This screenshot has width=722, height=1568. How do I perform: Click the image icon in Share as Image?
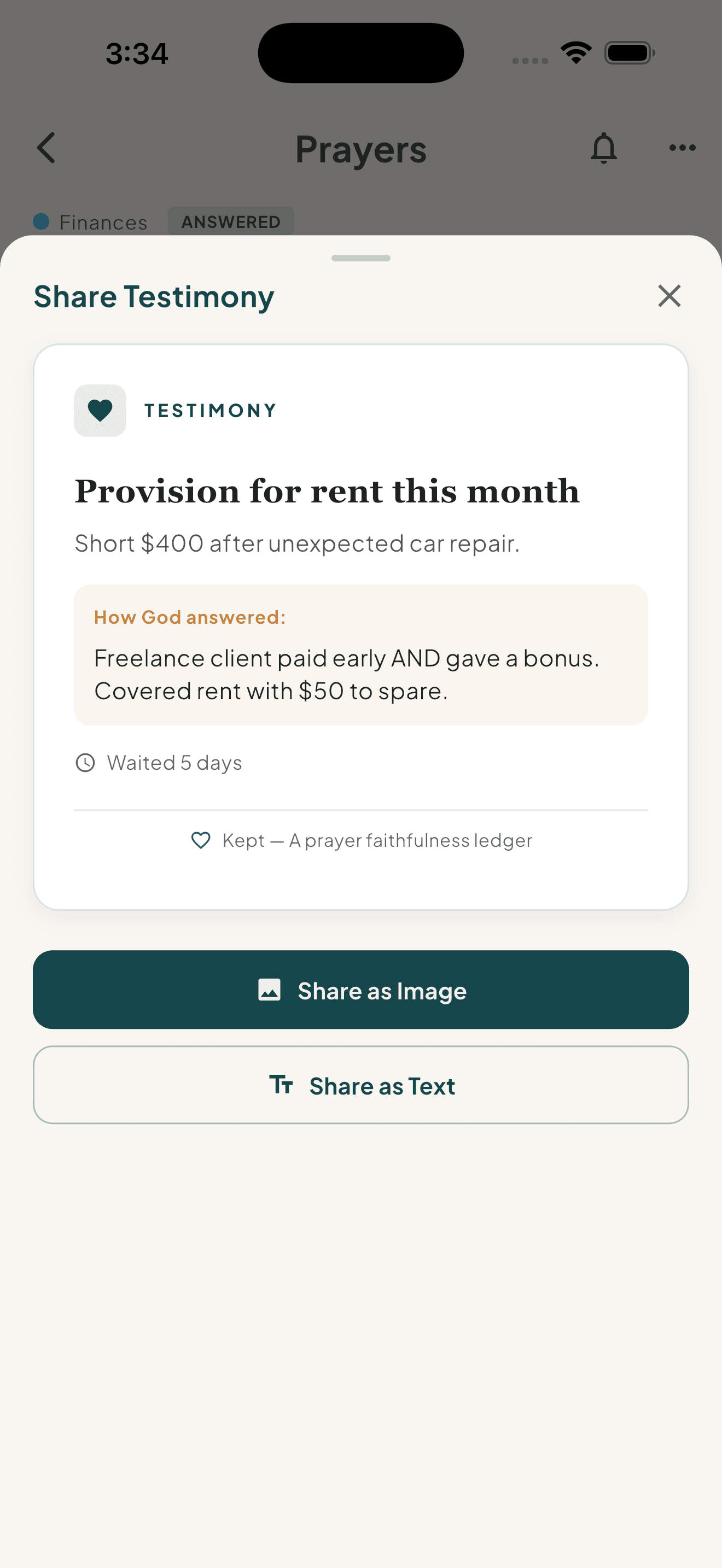coord(269,990)
